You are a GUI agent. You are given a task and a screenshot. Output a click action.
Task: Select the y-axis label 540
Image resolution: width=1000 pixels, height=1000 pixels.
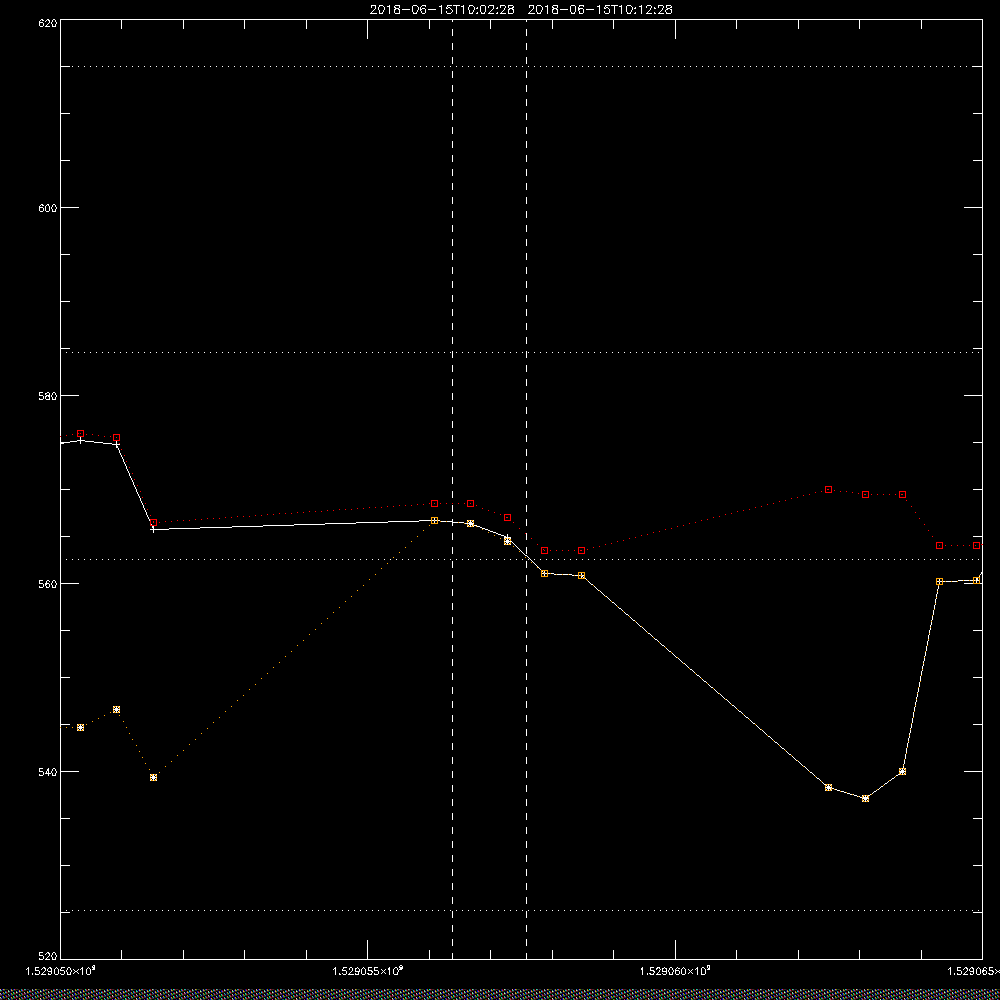click(48, 772)
